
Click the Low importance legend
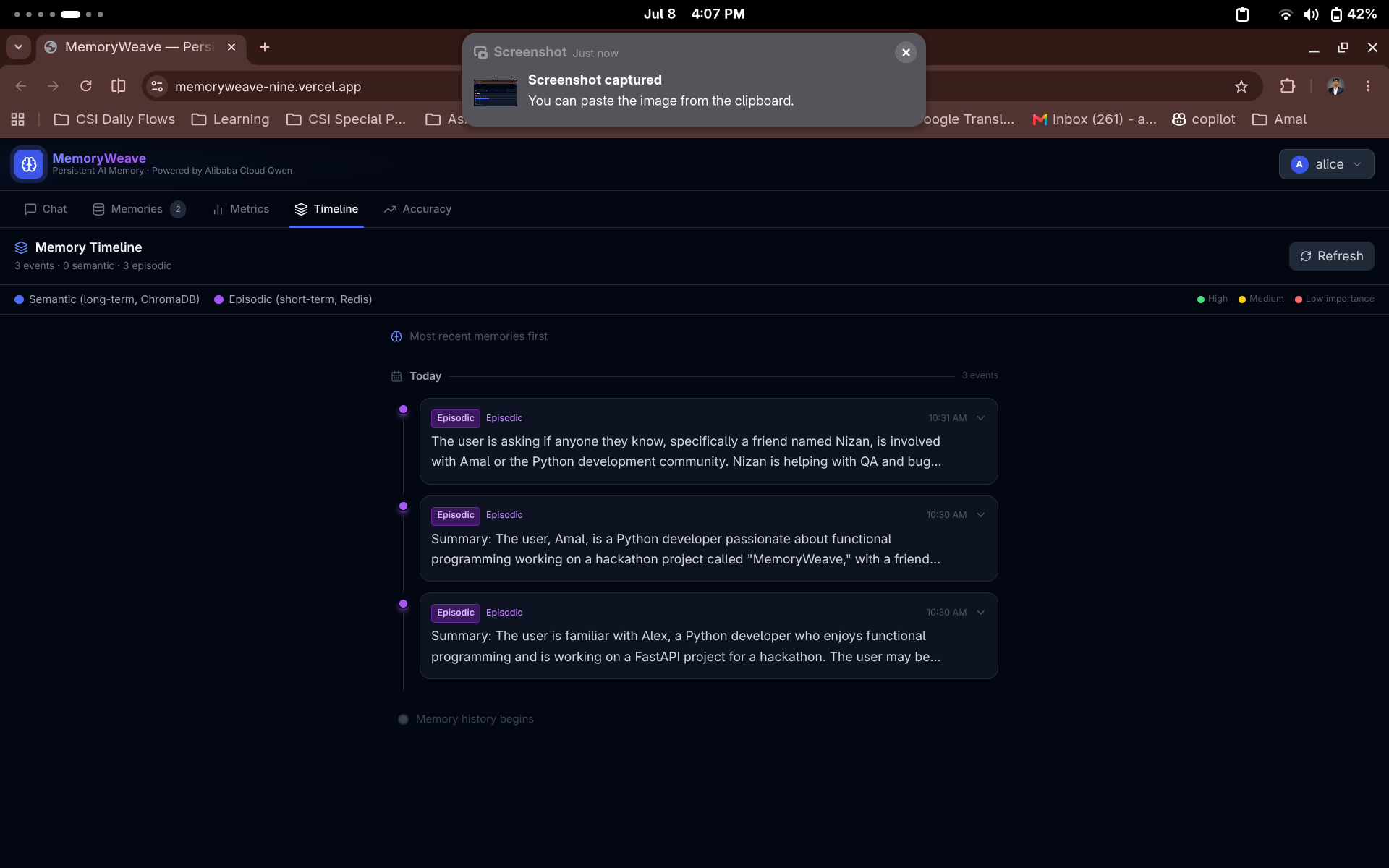(1335, 299)
